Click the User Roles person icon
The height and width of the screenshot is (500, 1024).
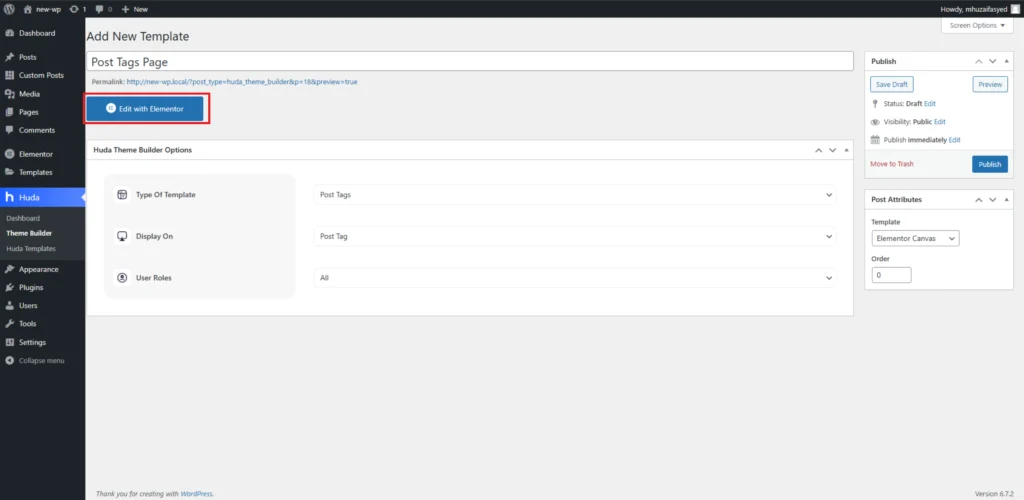[121, 278]
